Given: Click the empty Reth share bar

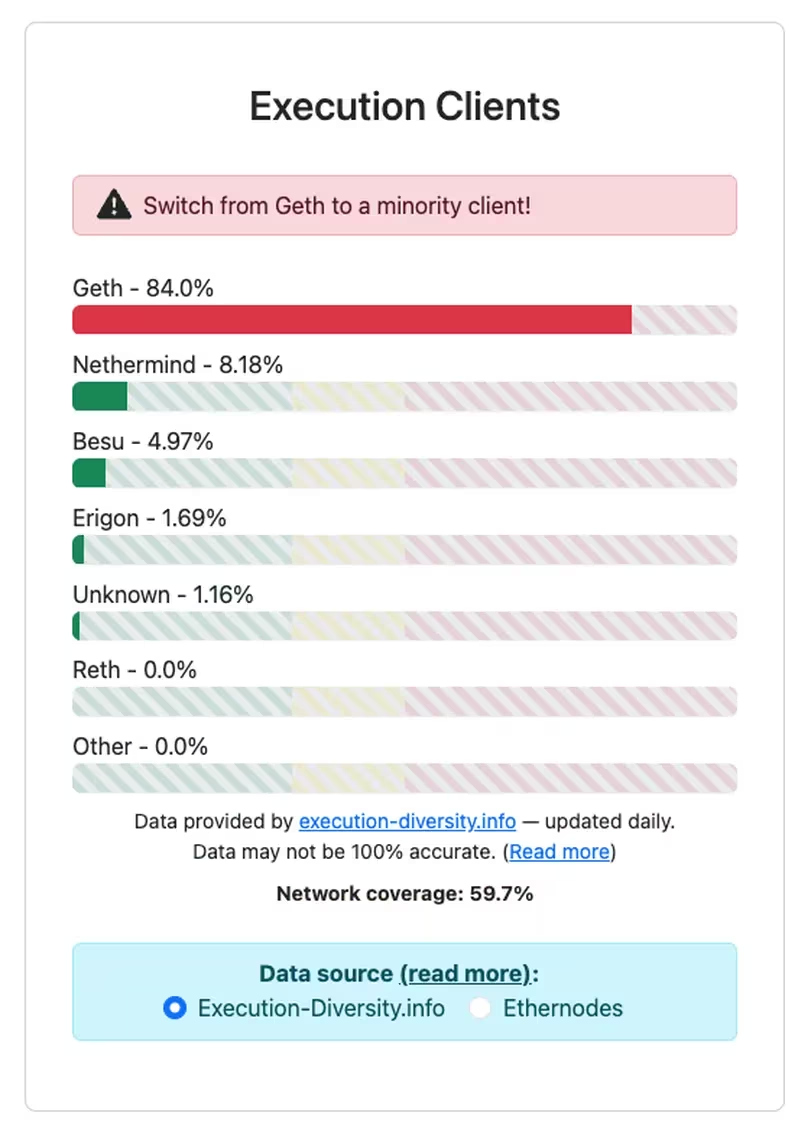Looking at the screenshot, I should click(x=404, y=702).
